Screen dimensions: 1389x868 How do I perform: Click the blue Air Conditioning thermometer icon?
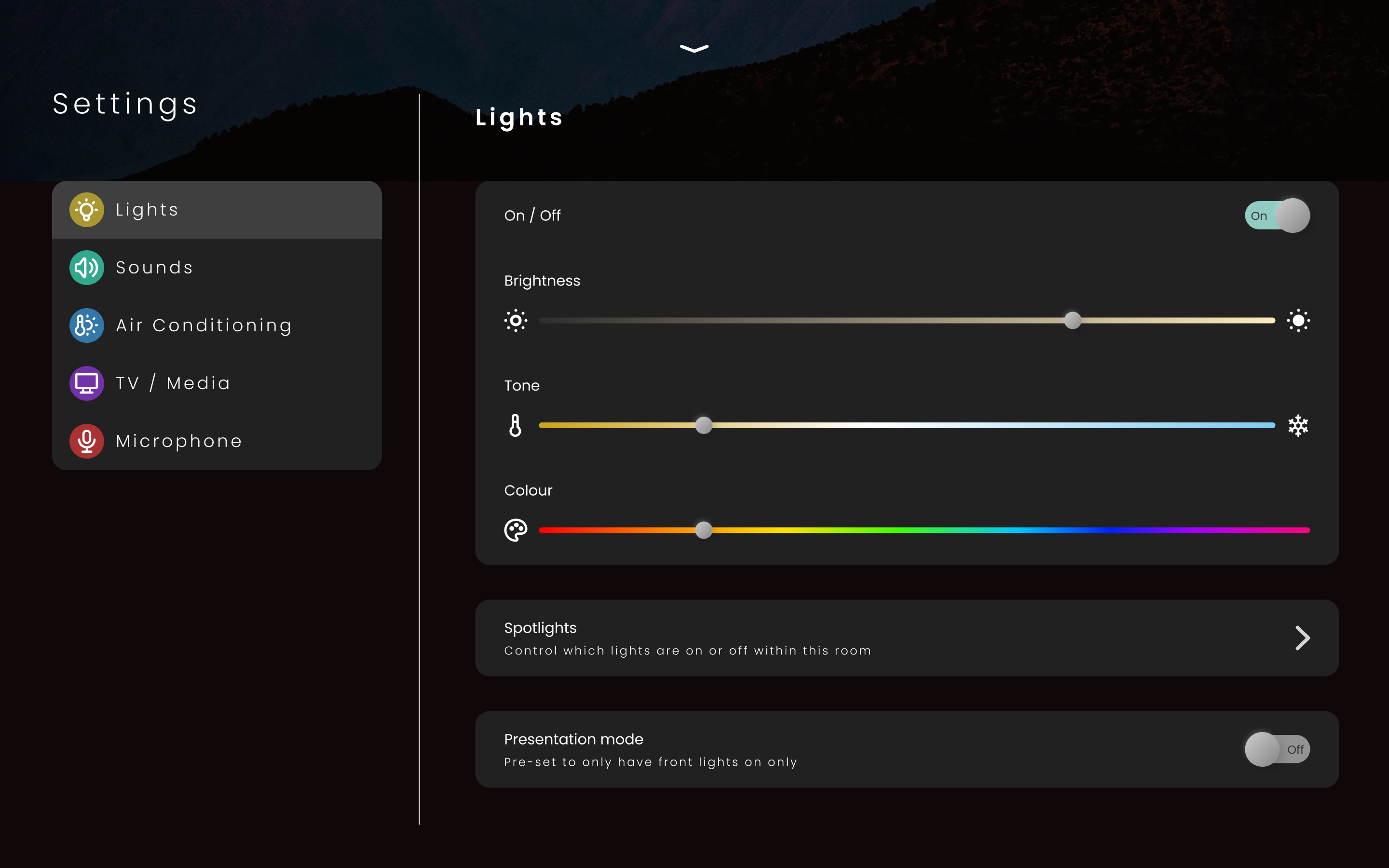pyautogui.click(x=87, y=325)
